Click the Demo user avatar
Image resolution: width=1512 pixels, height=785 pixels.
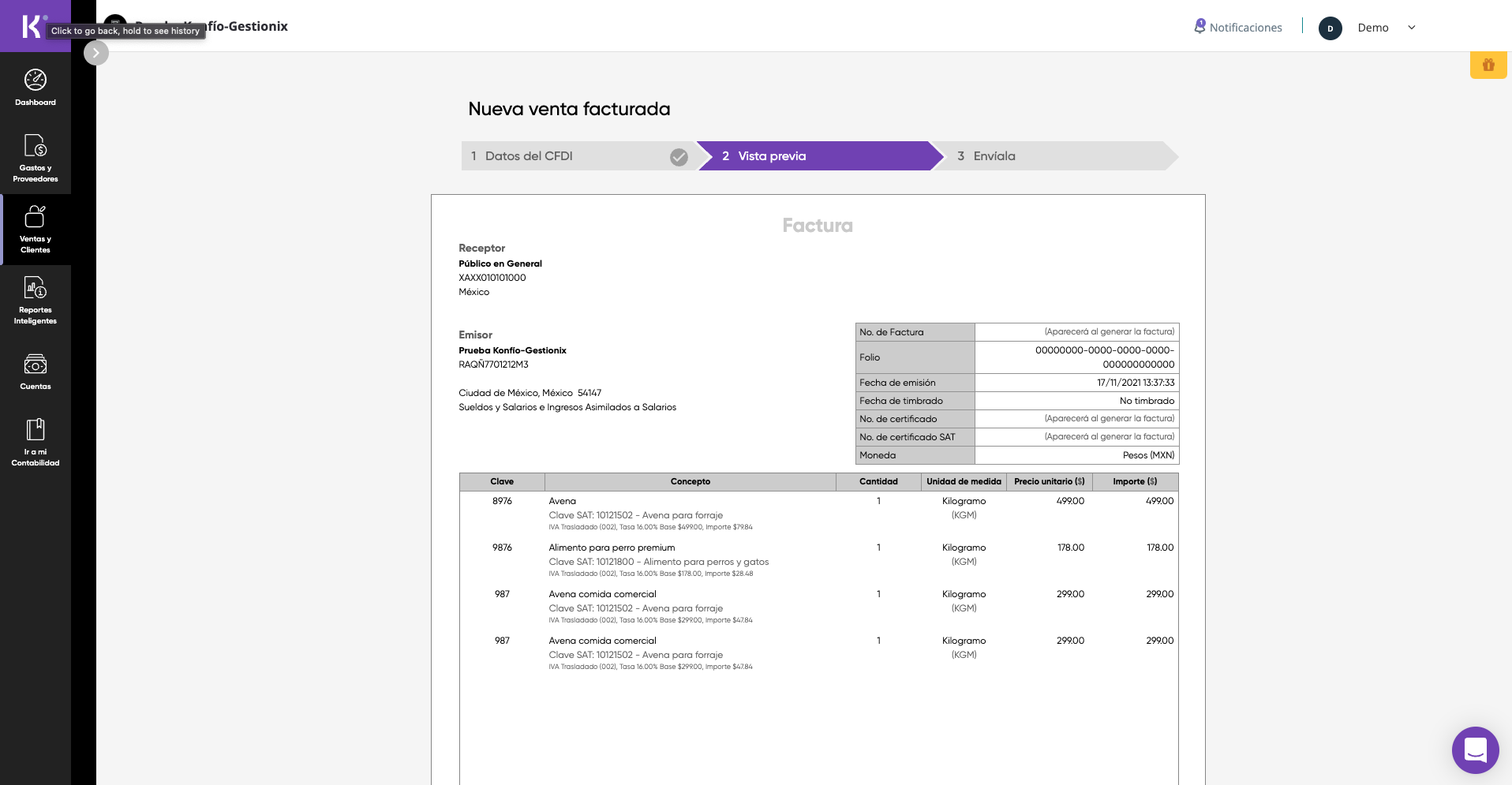tap(1330, 28)
